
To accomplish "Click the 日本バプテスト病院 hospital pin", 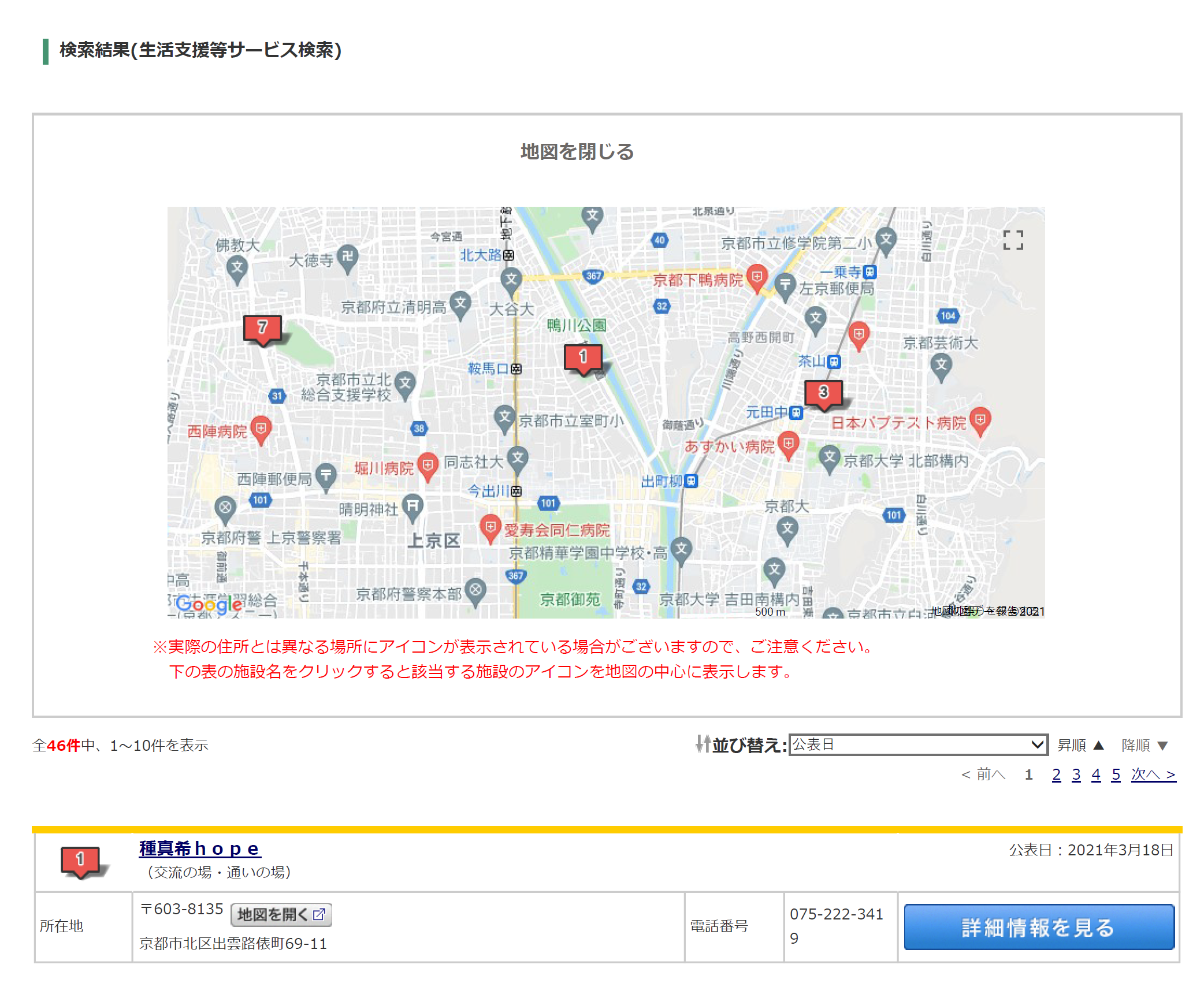I will click(x=980, y=421).
